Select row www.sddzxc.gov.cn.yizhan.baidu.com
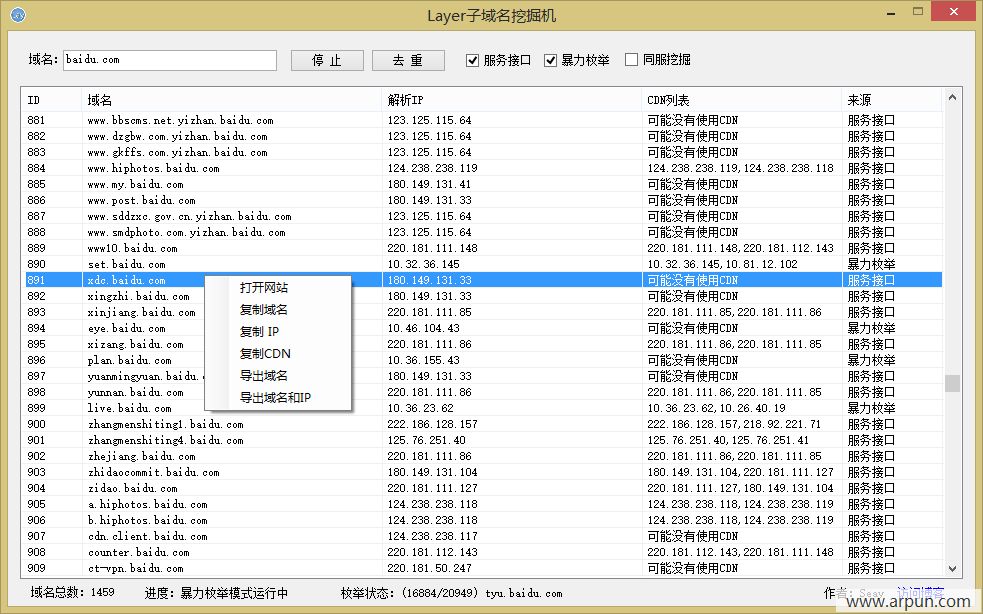The image size is (983, 614). 483,216
